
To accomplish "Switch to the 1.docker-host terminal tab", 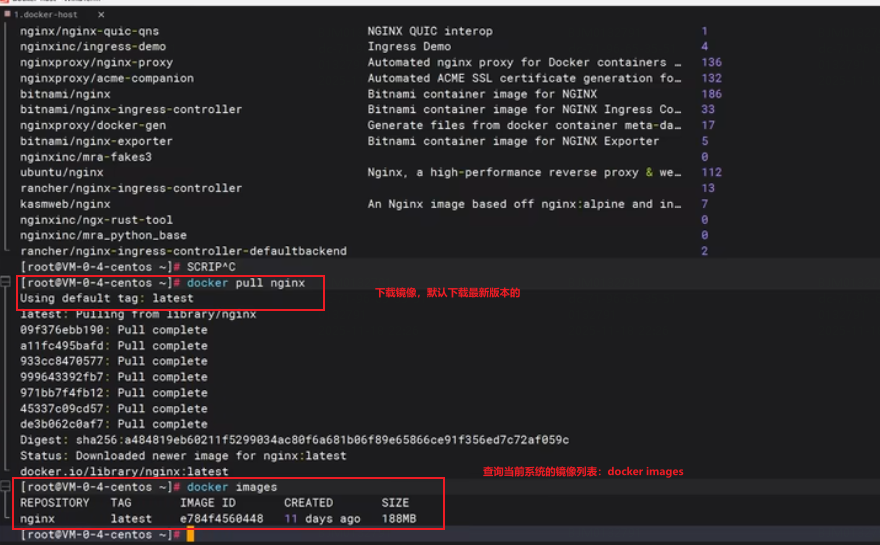I will [x=45, y=15].
